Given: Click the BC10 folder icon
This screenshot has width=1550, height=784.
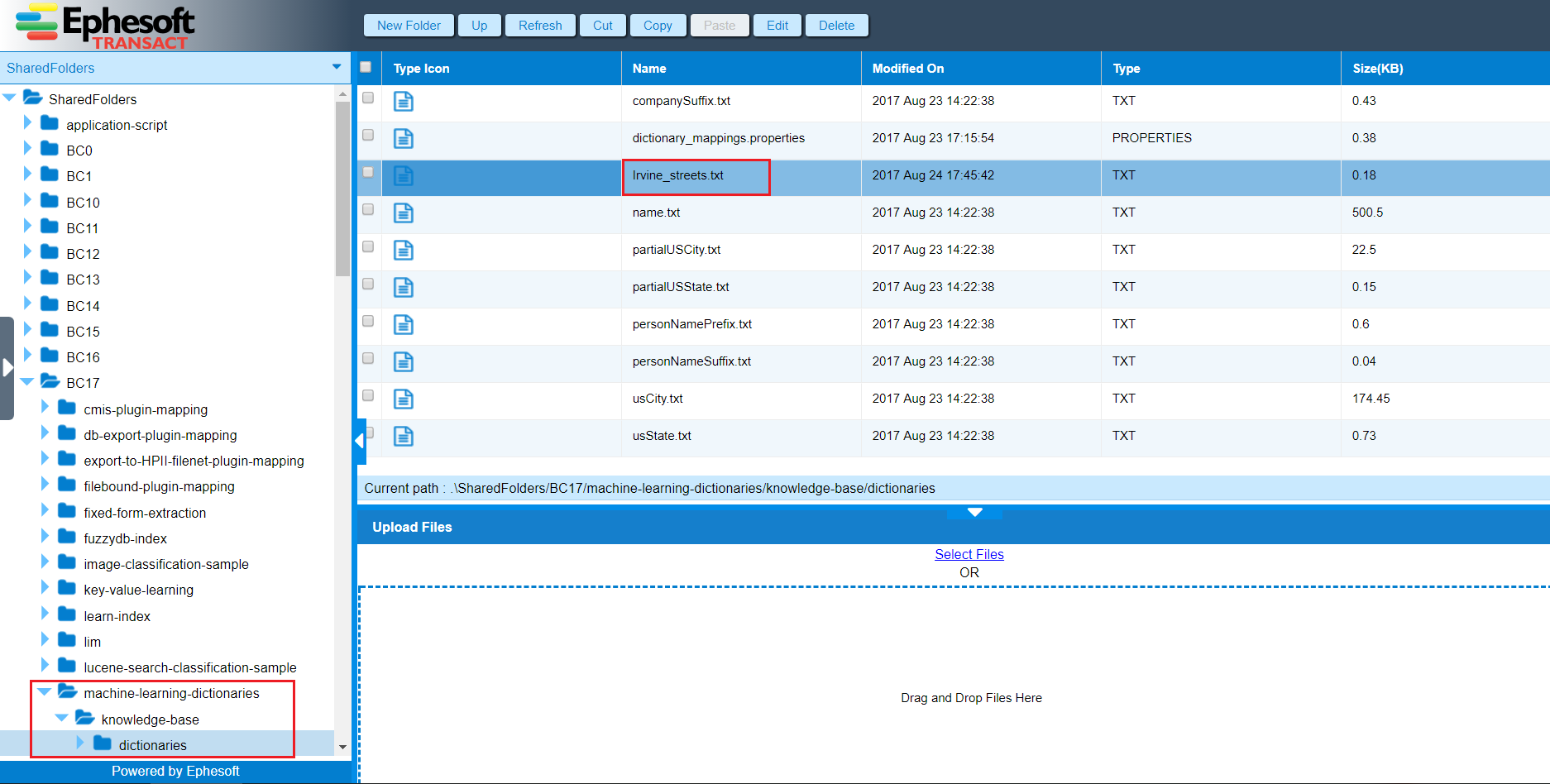Looking at the screenshot, I should coord(50,201).
